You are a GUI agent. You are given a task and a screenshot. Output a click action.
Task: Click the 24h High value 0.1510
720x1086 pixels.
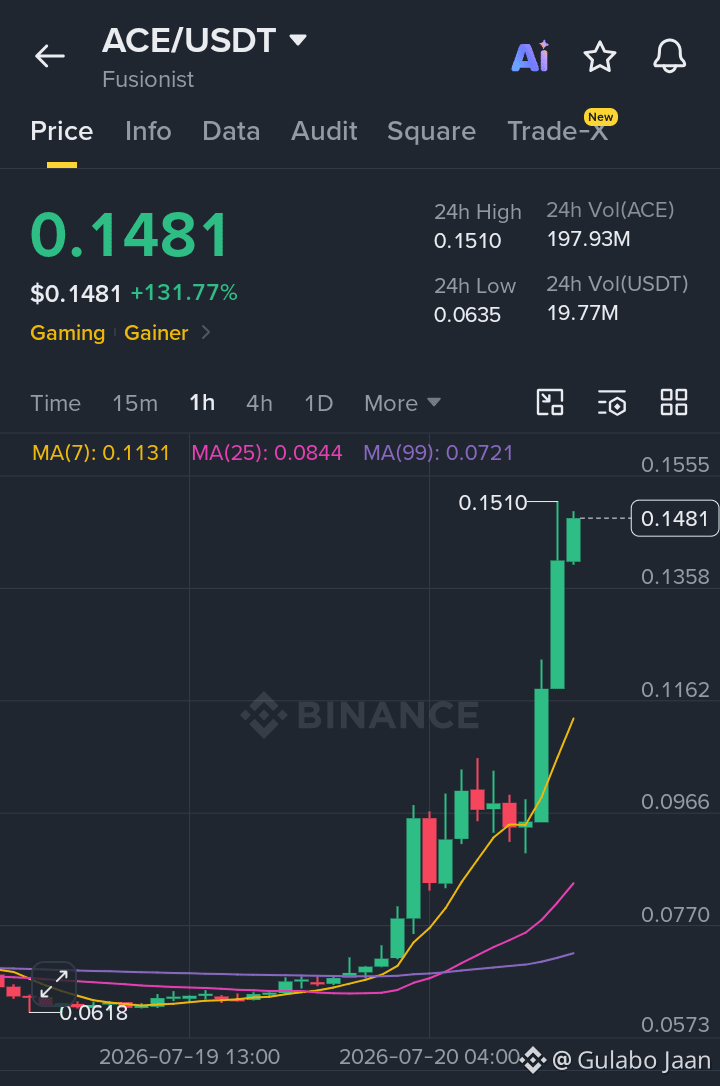pos(467,241)
